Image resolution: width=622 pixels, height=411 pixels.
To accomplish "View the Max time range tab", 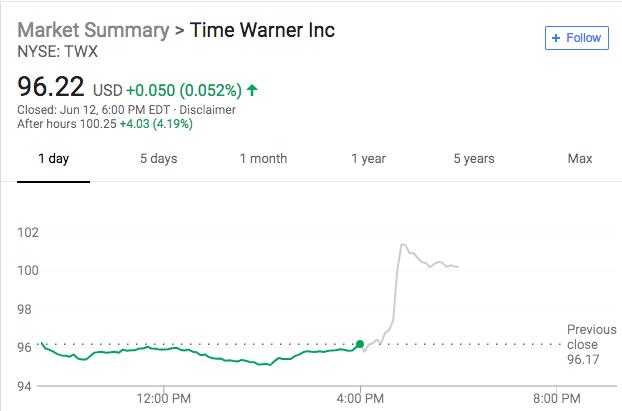I will [x=579, y=158].
